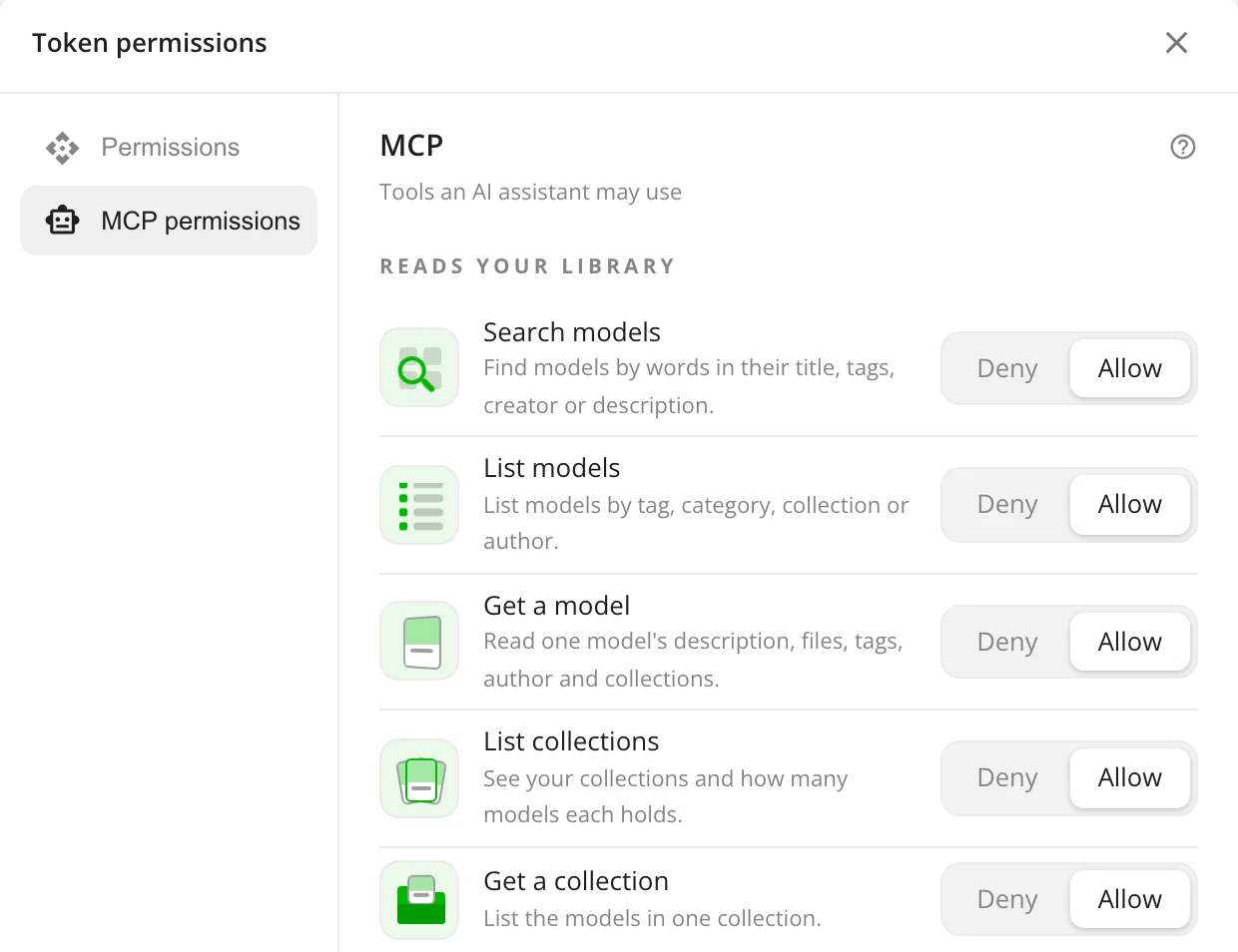
Task: Set Get a collection to Allow
Action: point(1129,899)
